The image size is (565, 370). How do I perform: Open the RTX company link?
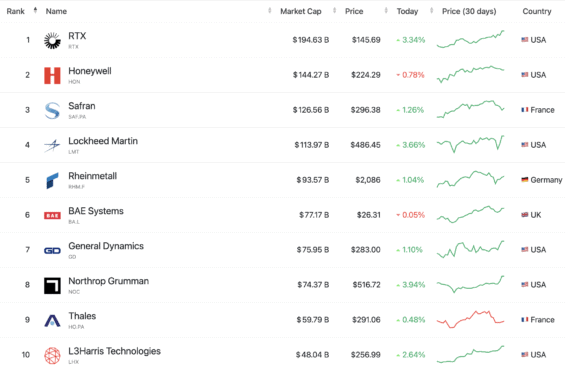click(x=77, y=36)
